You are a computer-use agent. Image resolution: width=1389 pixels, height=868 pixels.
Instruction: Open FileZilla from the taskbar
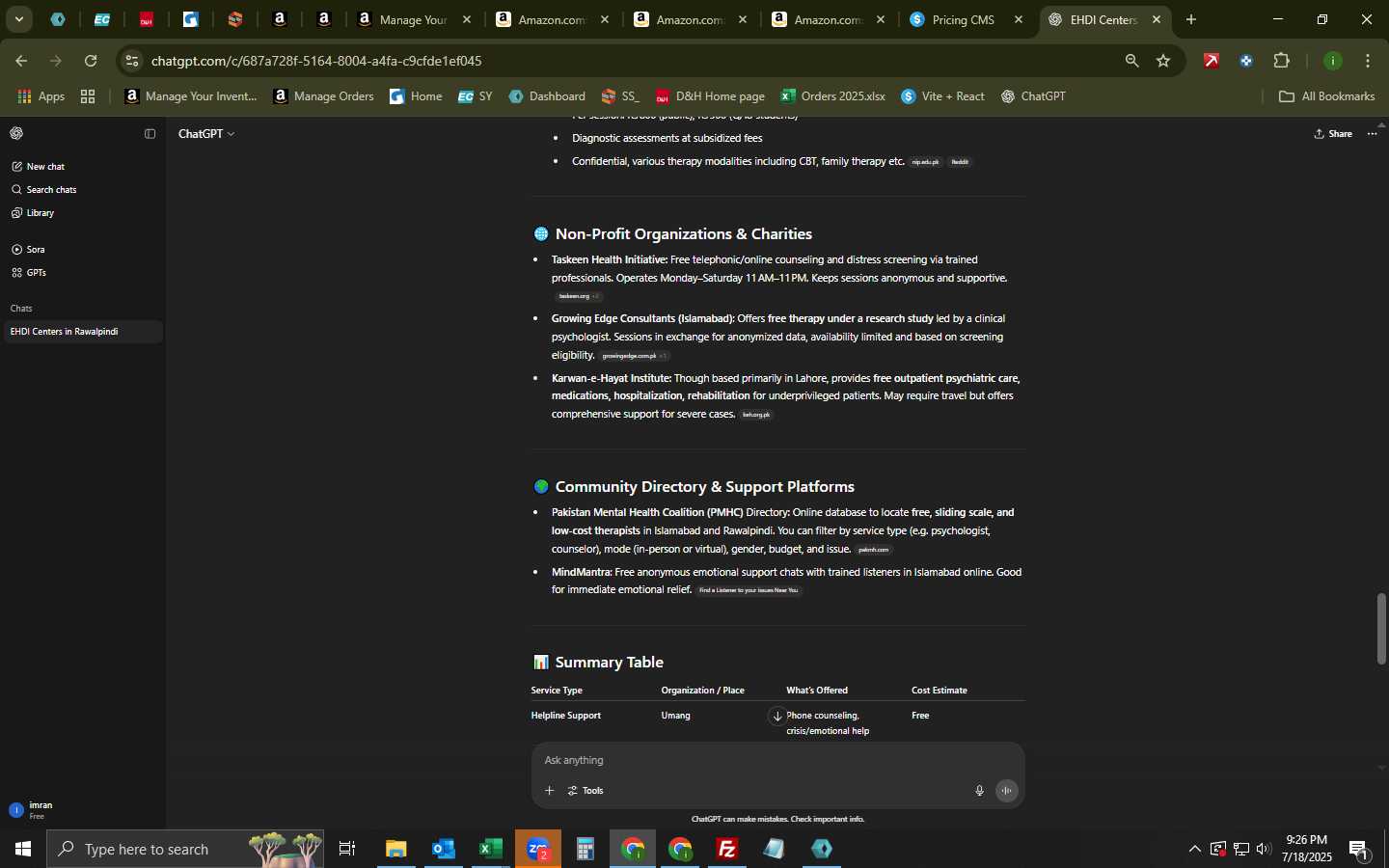pyautogui.click(x=727, y=849)
